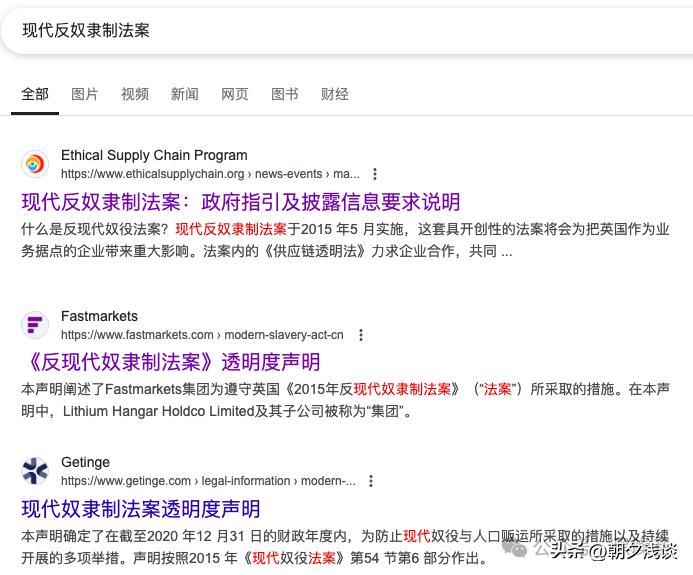Open more options for Getinge result
Image resolution: width=693 pixels, height=575 pixels.
[x=371, y=481]
